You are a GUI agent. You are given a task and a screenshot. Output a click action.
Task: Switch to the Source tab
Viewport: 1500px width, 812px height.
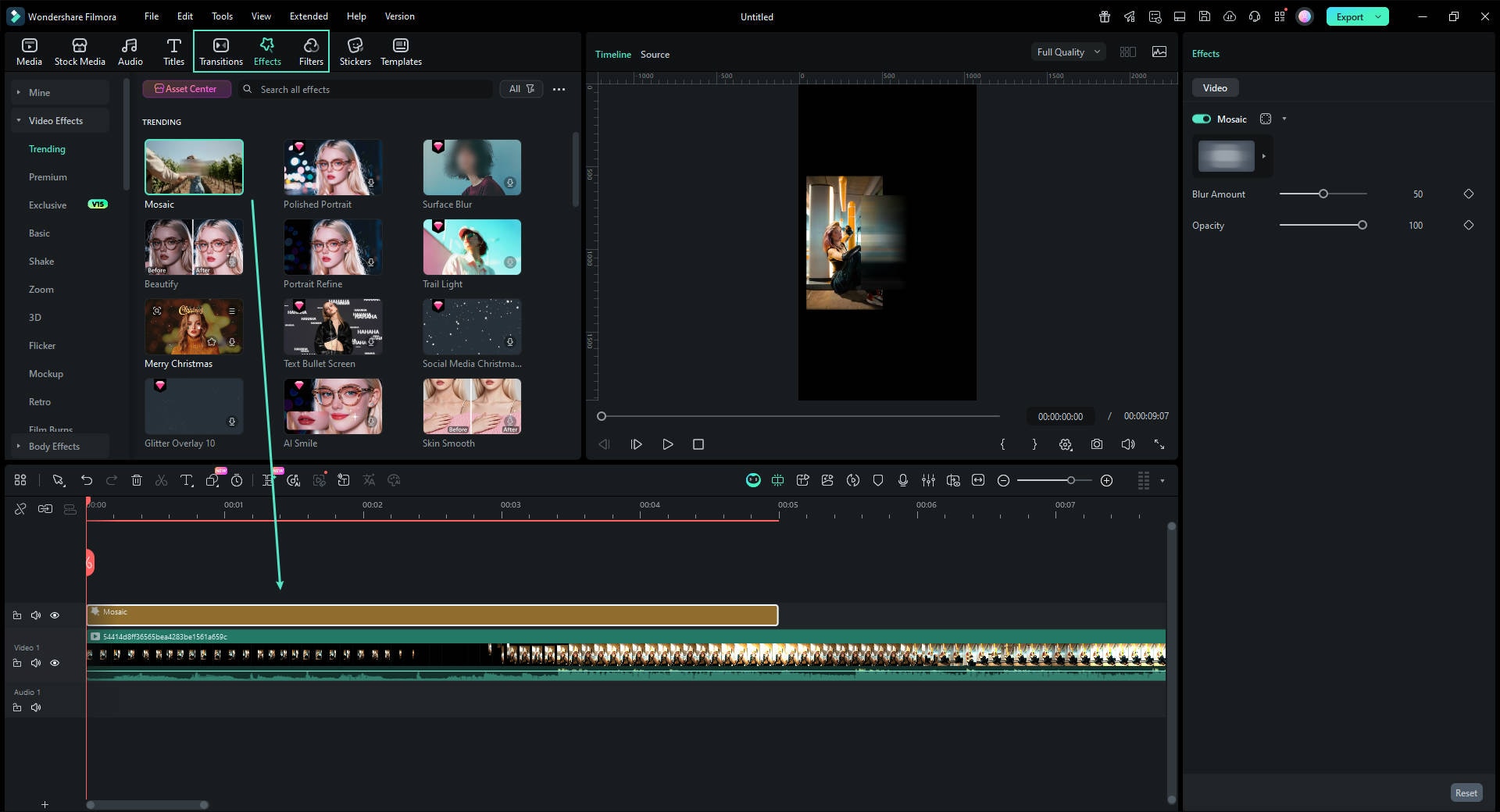pos(655,54)
